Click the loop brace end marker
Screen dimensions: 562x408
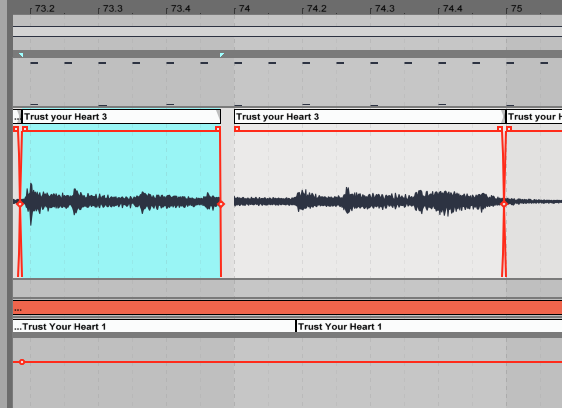click(222, 55)
